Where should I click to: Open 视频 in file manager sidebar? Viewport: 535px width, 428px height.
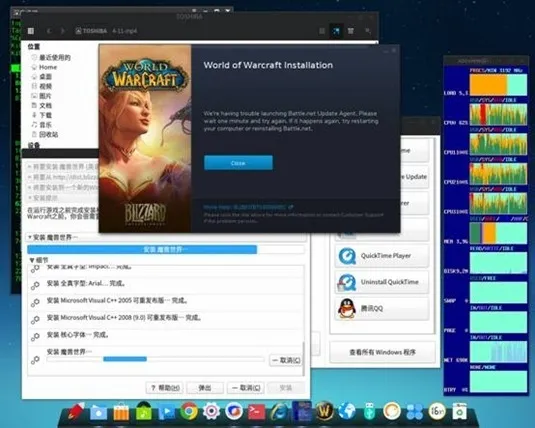coord(41,86)
